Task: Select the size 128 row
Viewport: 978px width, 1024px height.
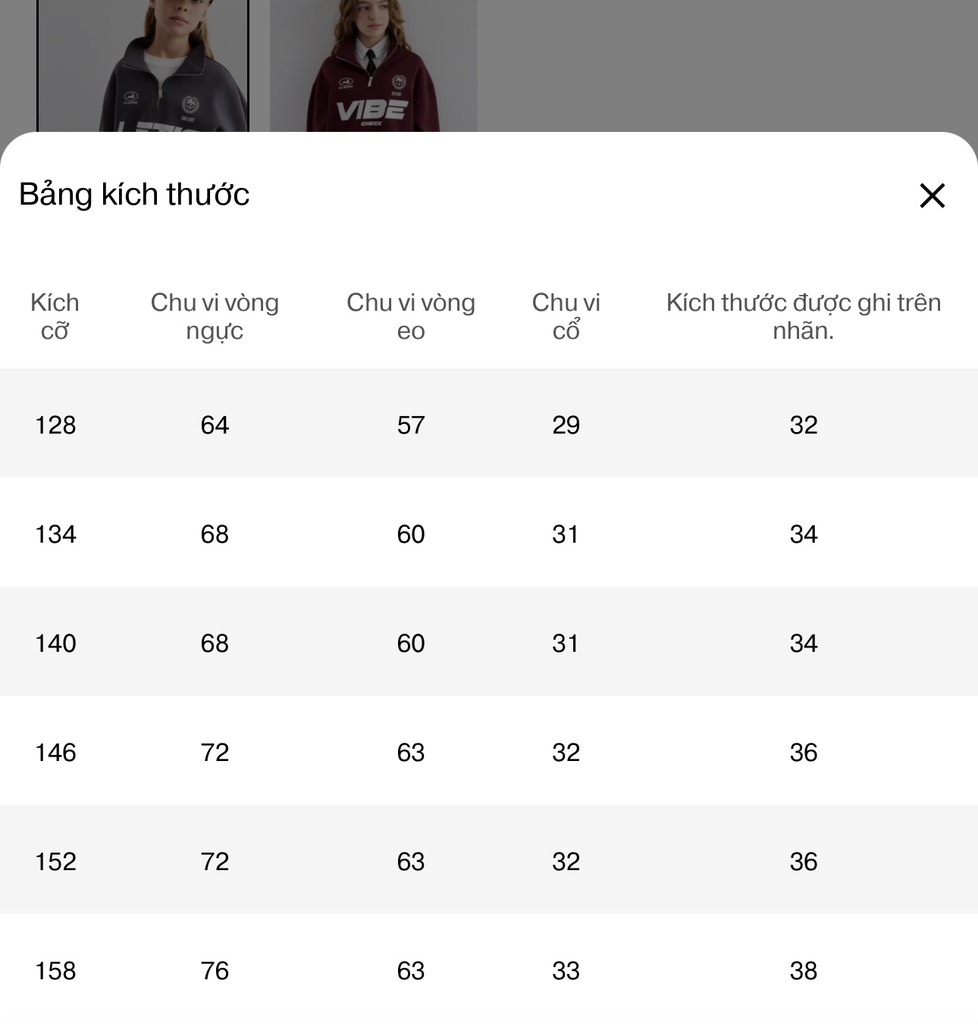Action: point(489,423)
